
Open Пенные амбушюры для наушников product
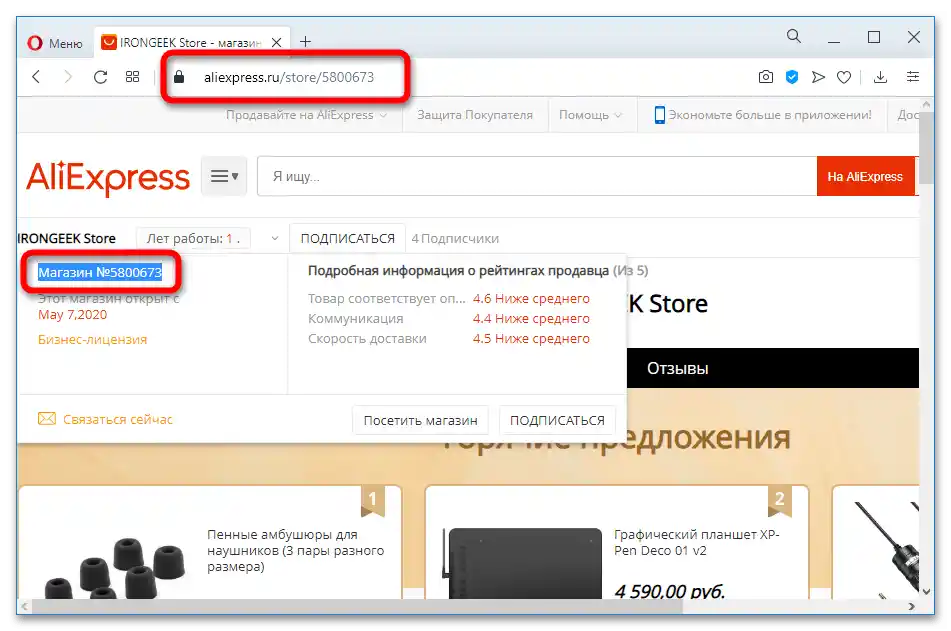click(x=295, y=550)
